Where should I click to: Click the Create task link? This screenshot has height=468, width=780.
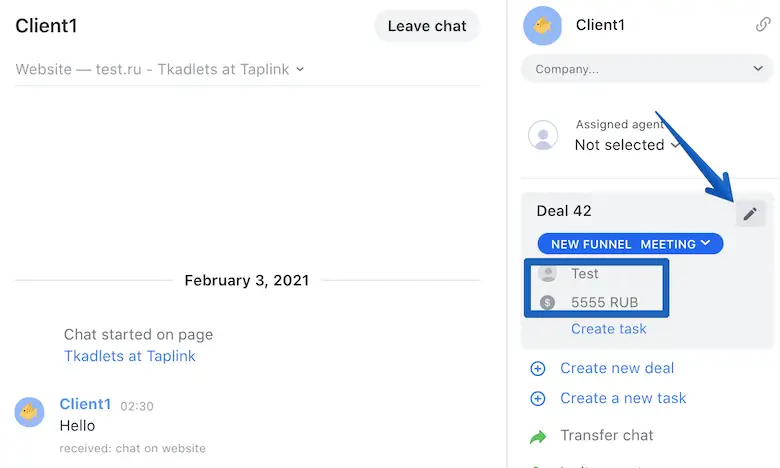[x=609, y=329]
